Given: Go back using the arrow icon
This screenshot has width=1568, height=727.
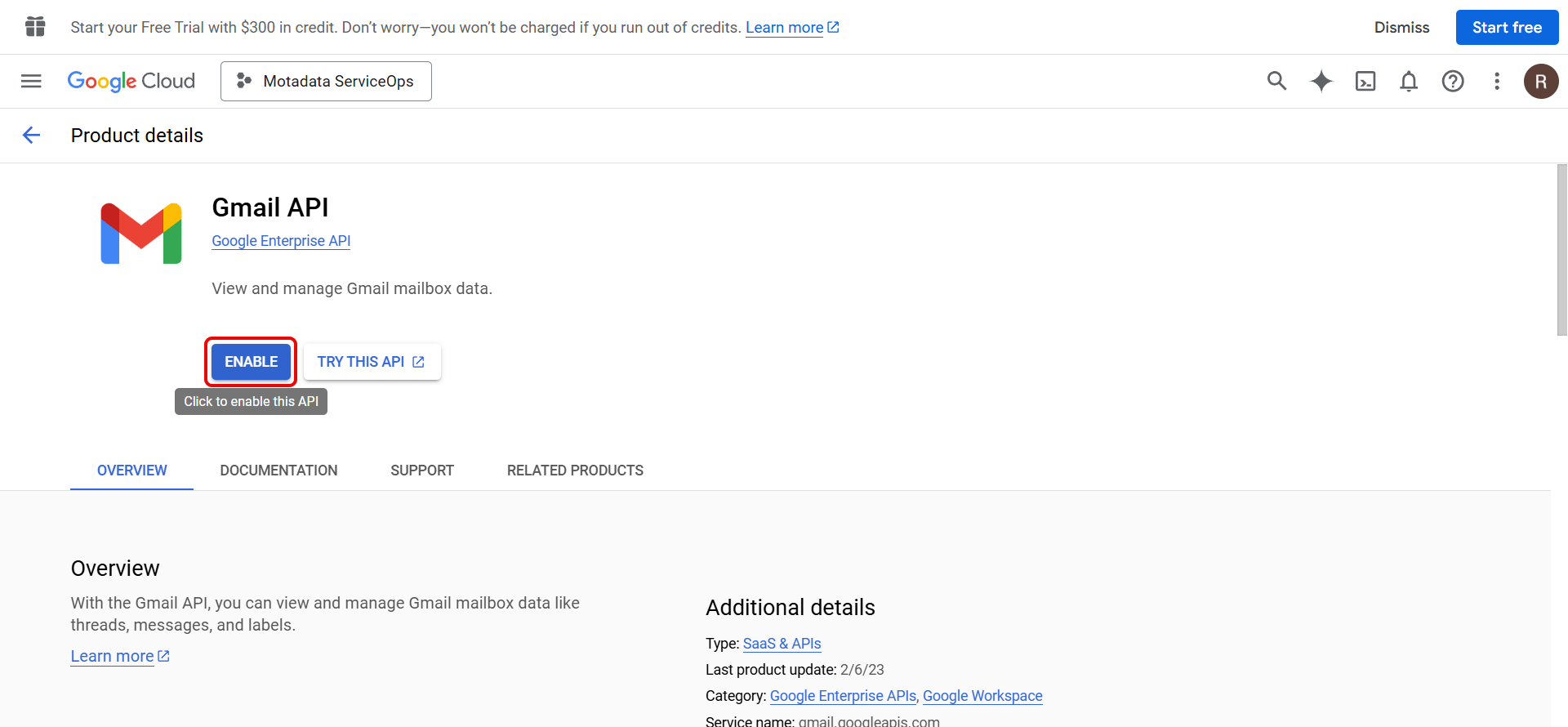Looking at the screenshot, I should coord(31,135).
